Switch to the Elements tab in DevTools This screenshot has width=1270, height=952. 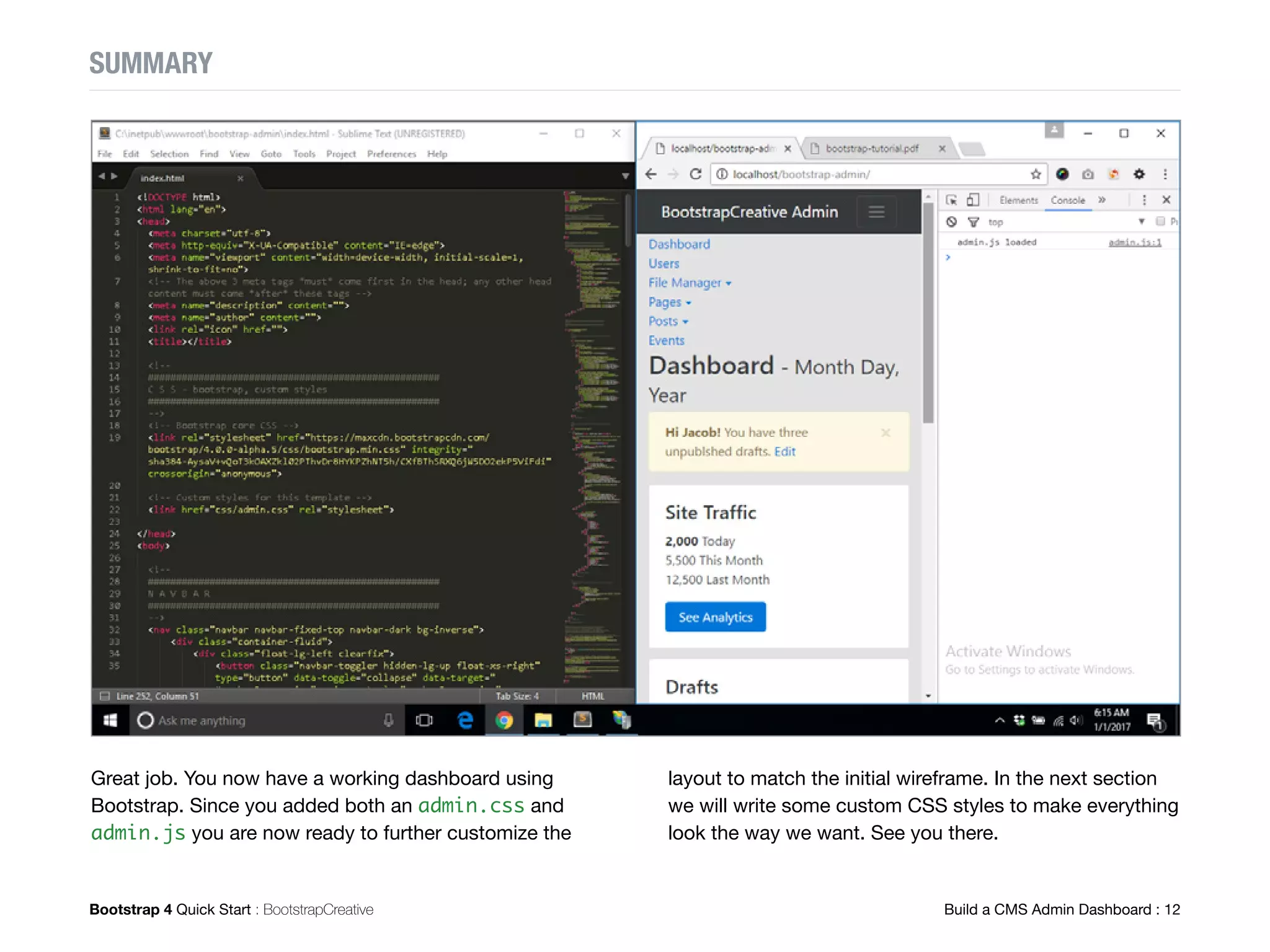tap(1018, 200)
